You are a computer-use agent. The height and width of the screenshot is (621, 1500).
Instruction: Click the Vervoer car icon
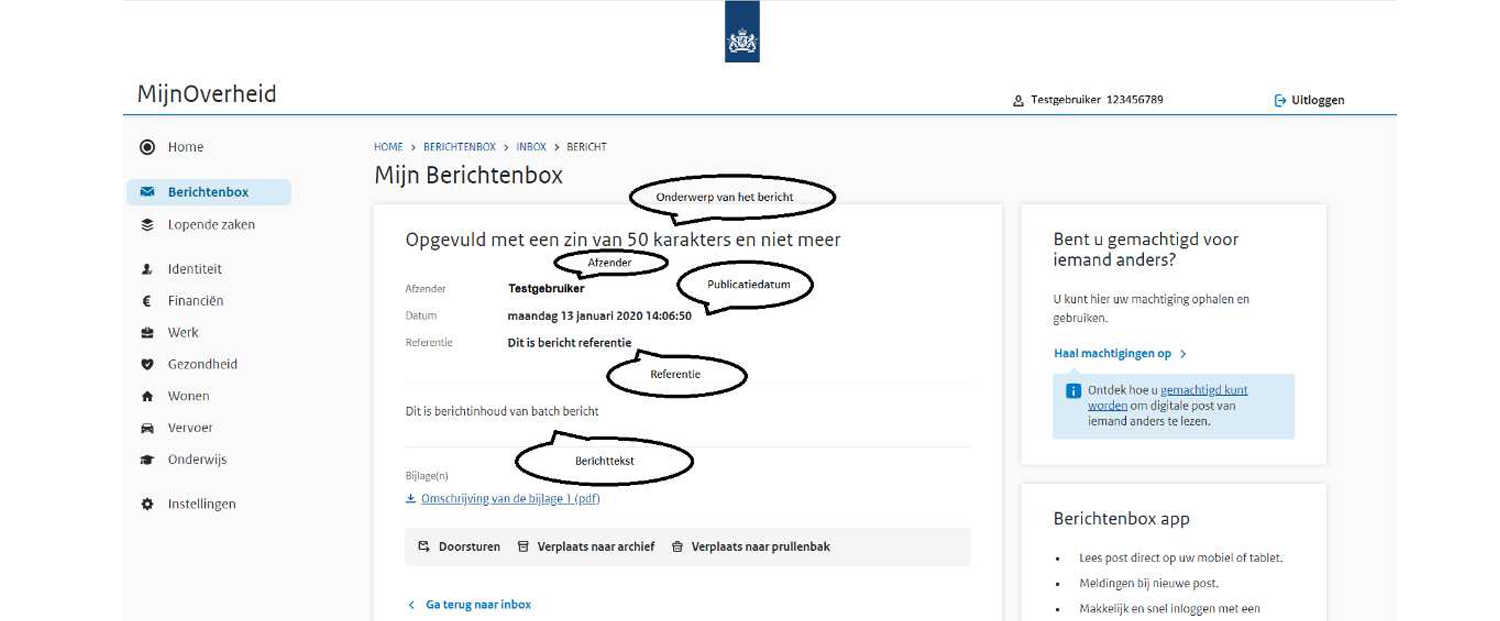(x=147, y=428)
